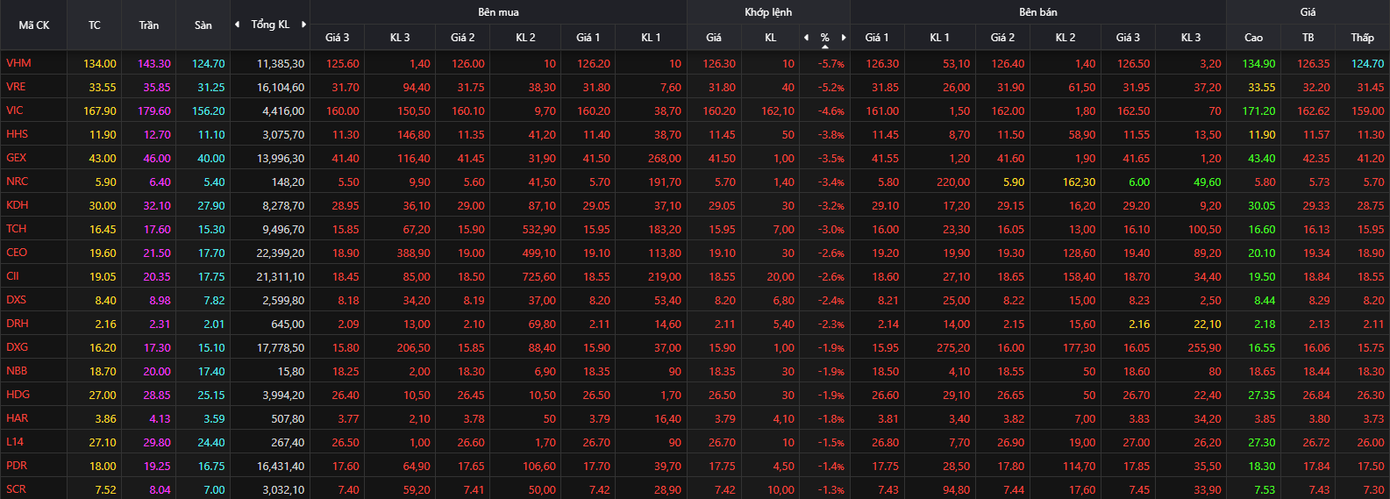
Task: Open VHM stock symbol
Action: pos(17,63)
